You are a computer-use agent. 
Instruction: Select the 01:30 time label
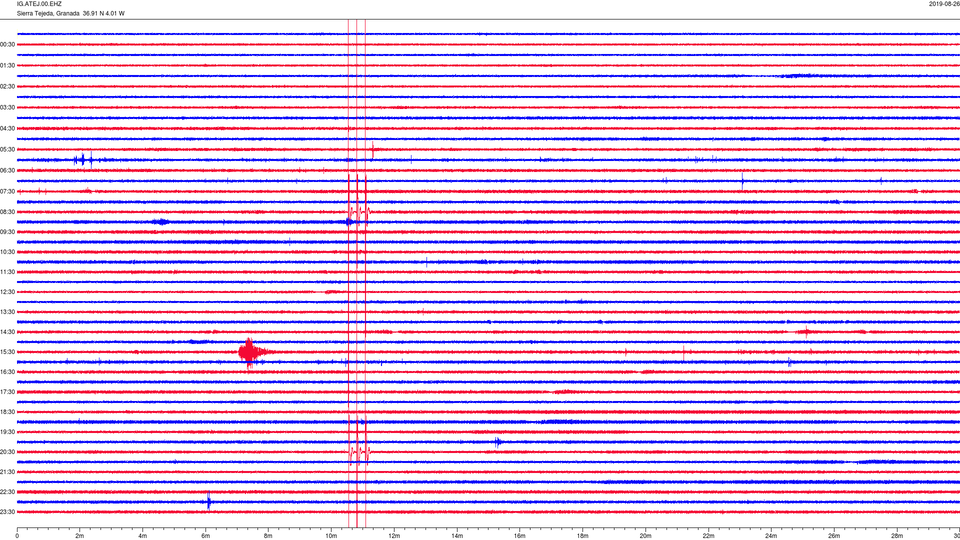pyautogui.click(x=7, y=66)
